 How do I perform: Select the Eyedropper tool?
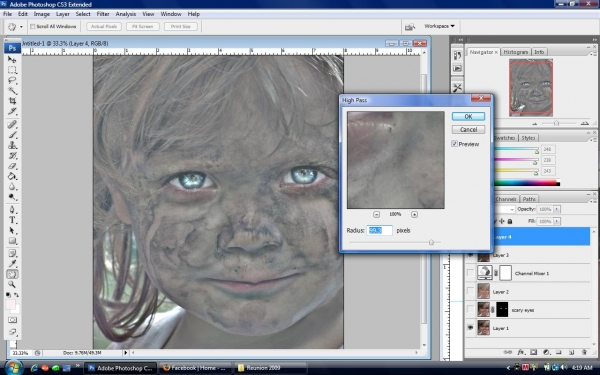[x=12, y=264]
